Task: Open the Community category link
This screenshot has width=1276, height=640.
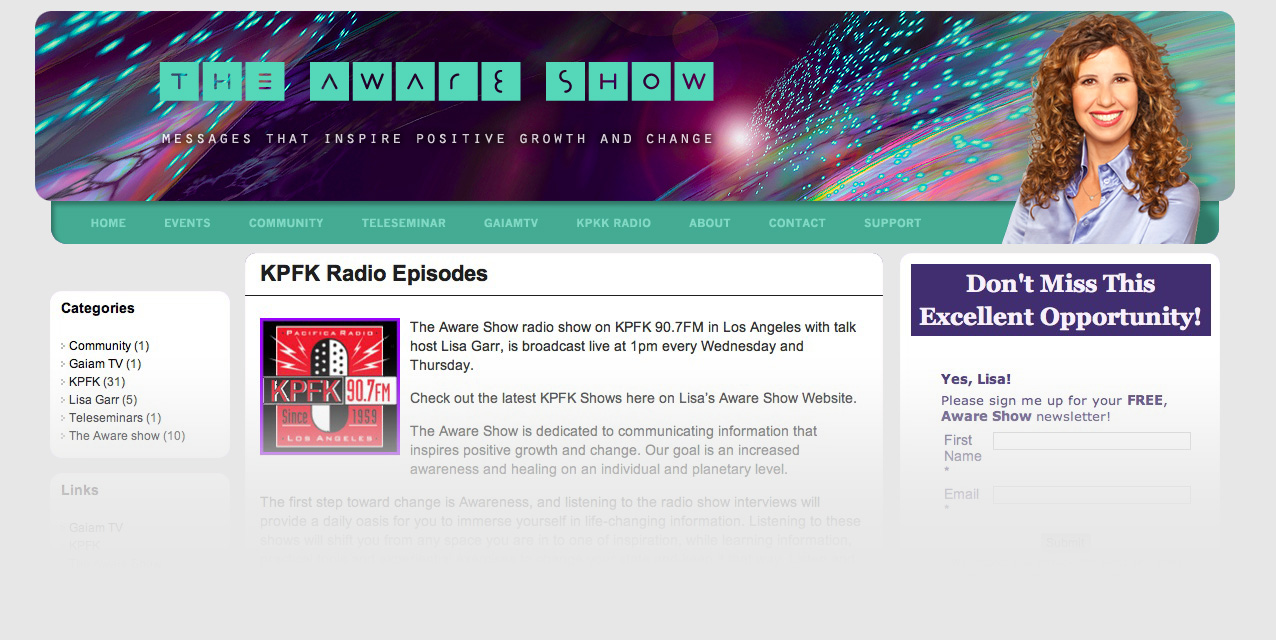Action: [100, 346]
